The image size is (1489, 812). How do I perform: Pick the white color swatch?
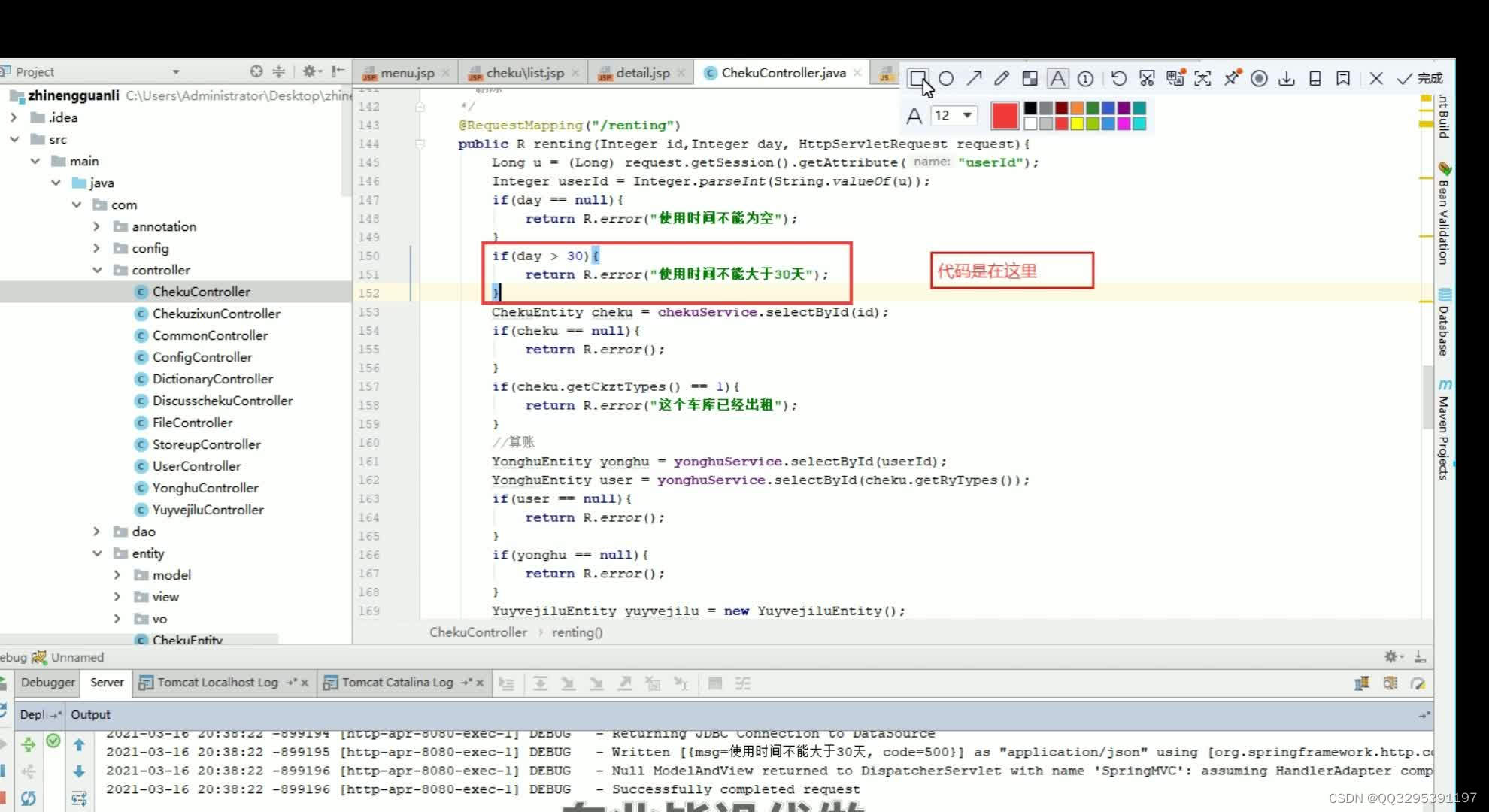(x=1030, y=123)
